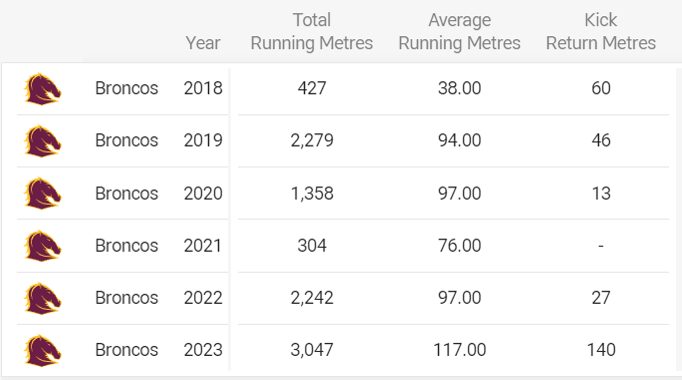Open the Broncos team name for 2023

(x=127, y=350)
